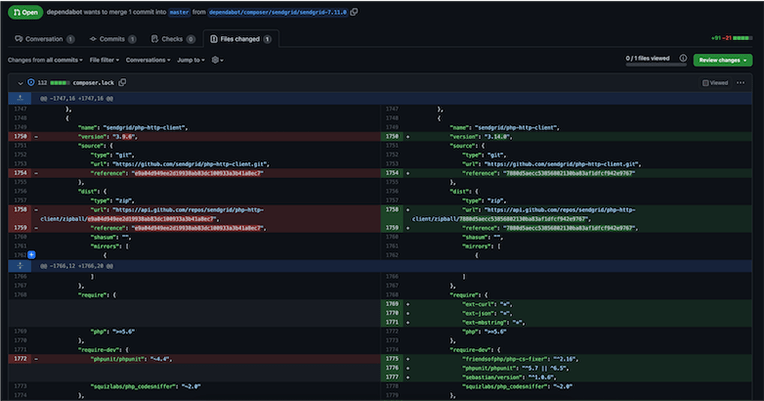Click added line "ext-json" text
Viewport: 764px width, 401px height.
(x=487, y=313)
